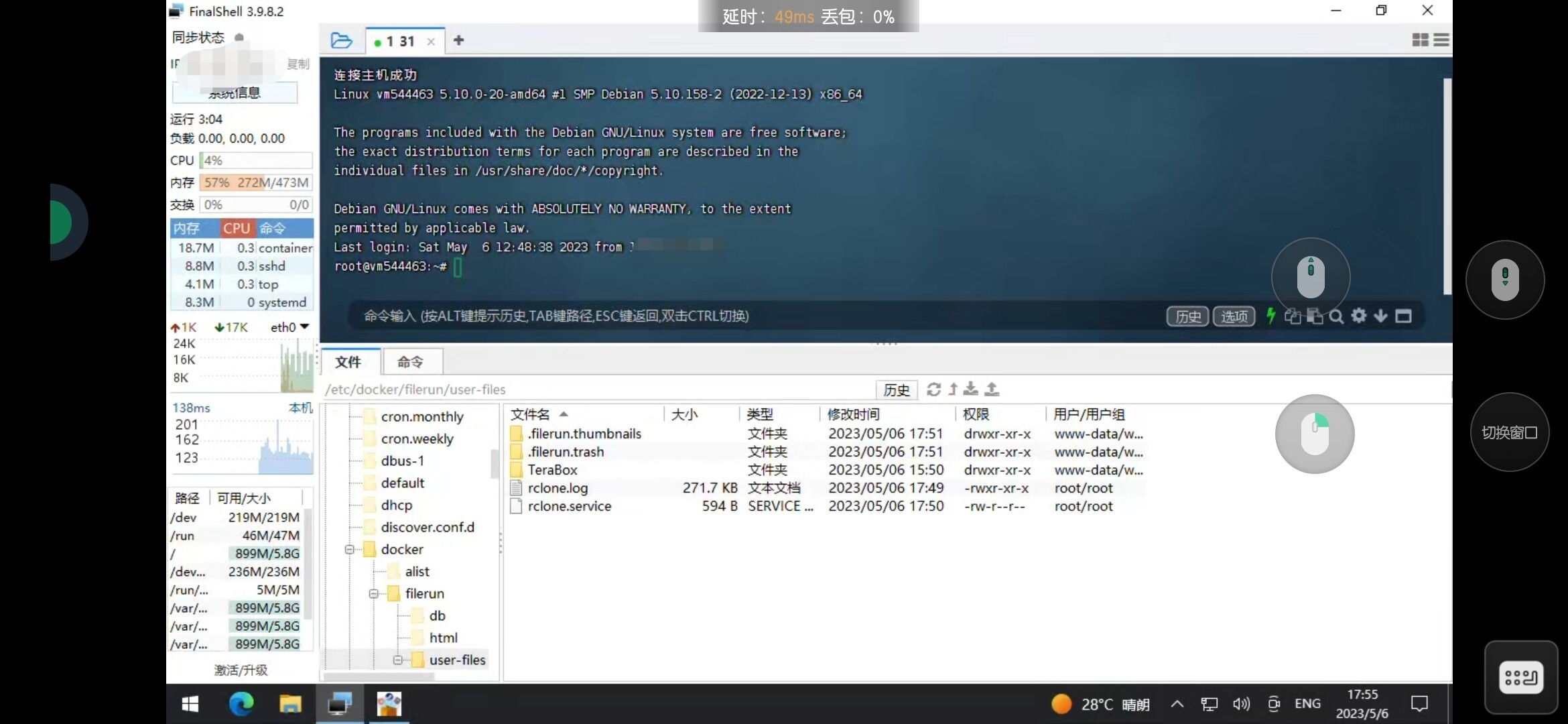Click the 交换 swap usage bar
Viewport: 1568px width, 724px height.
255,204
